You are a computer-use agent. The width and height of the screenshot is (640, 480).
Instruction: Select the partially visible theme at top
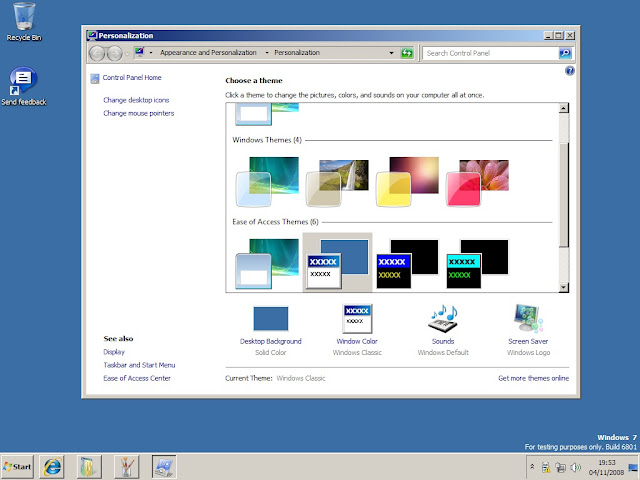click(267, 114)
